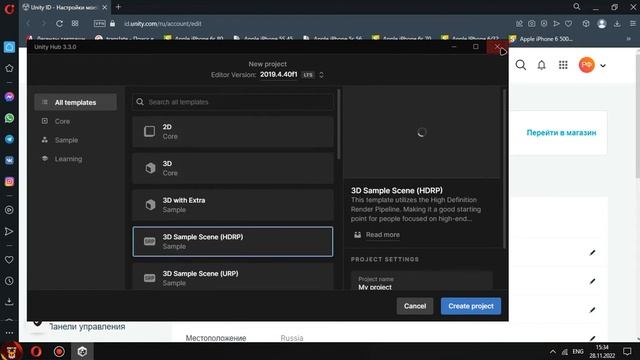The width and height of the screenshot is (640, 360).
Task: Choose the 3D Core template
Action: pos(233,168)
